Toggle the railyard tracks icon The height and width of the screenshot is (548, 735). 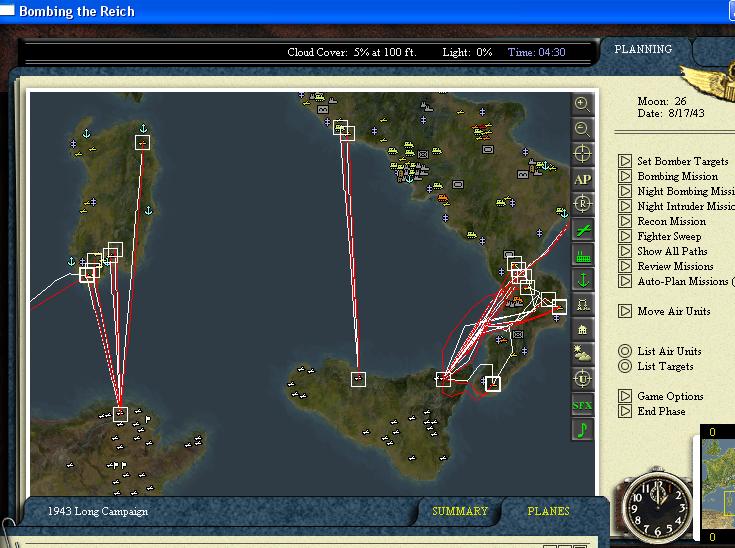pos(582,305)
